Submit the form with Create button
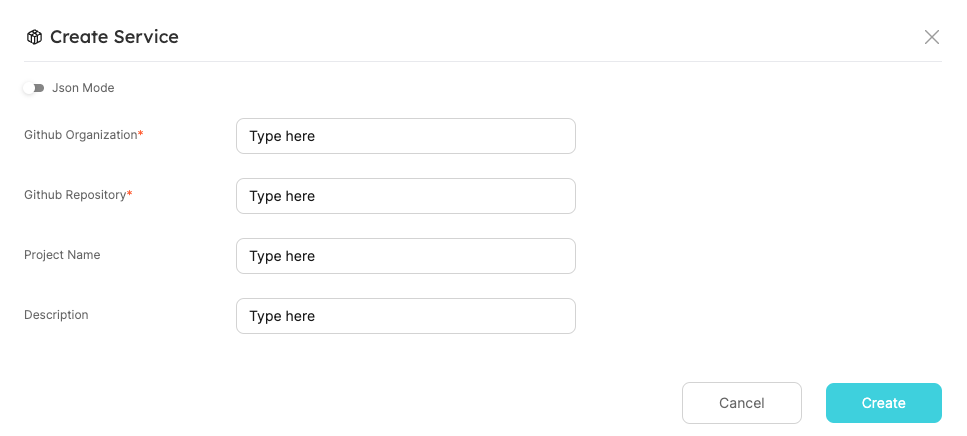 pyautogui.click(x=883, y=403)
